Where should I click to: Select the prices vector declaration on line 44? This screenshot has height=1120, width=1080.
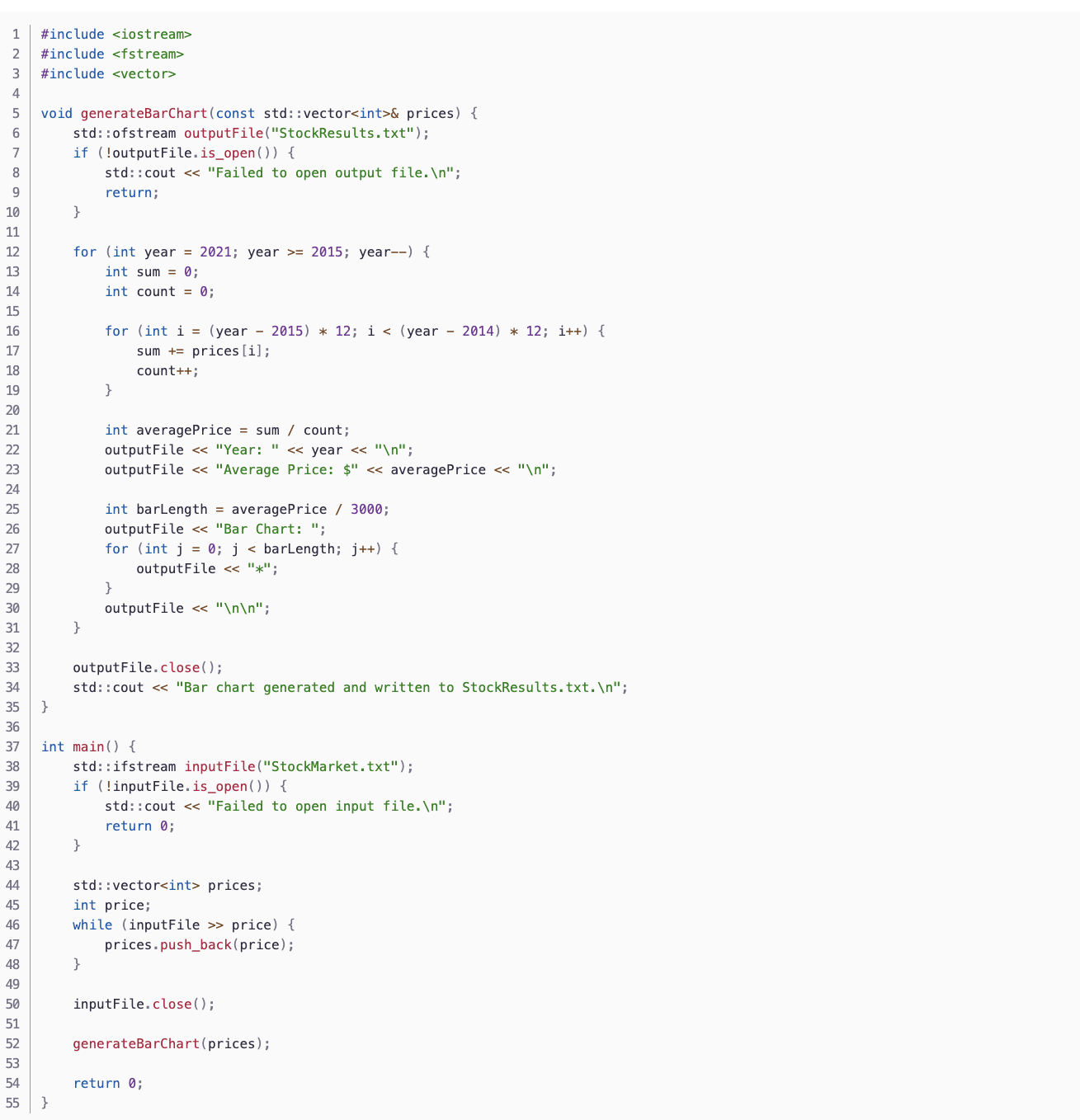tap(165, 885)
